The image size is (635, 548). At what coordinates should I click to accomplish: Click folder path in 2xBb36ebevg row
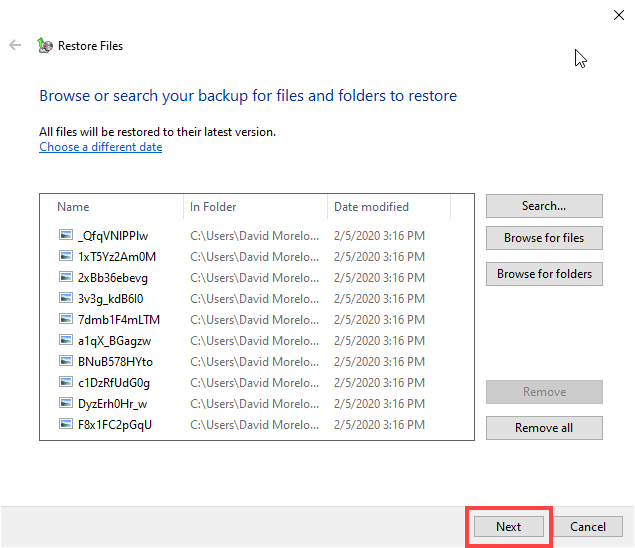pos(254,278)
